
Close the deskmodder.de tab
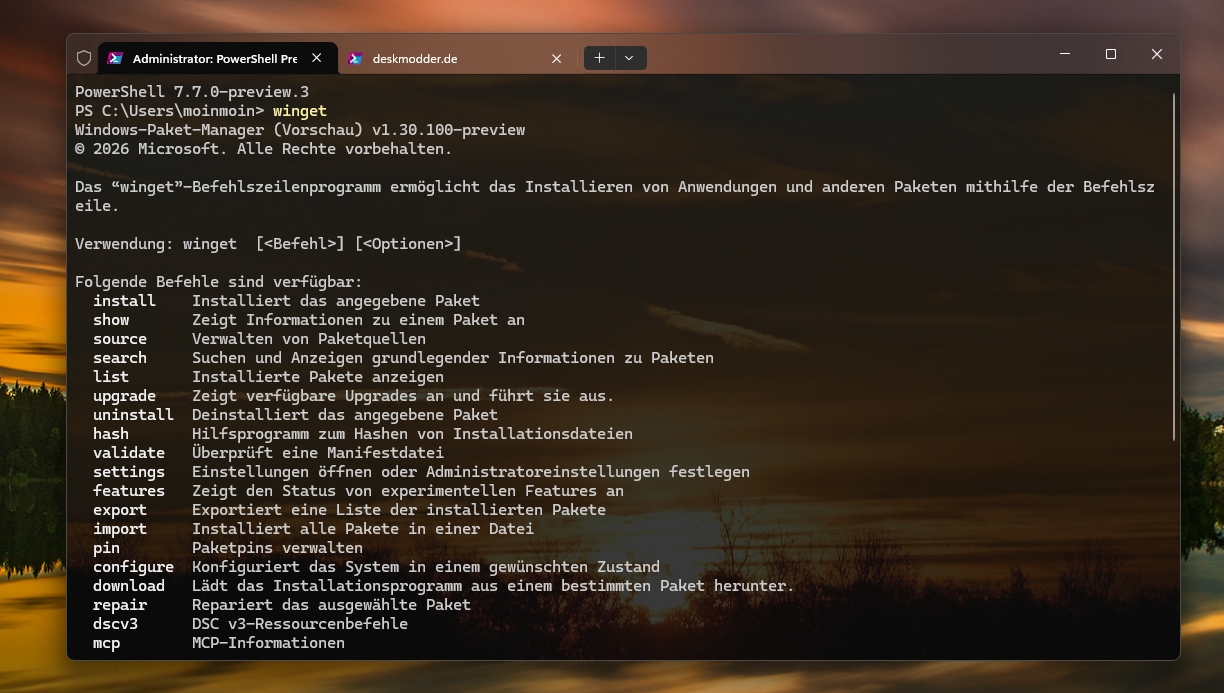(557, 58)
